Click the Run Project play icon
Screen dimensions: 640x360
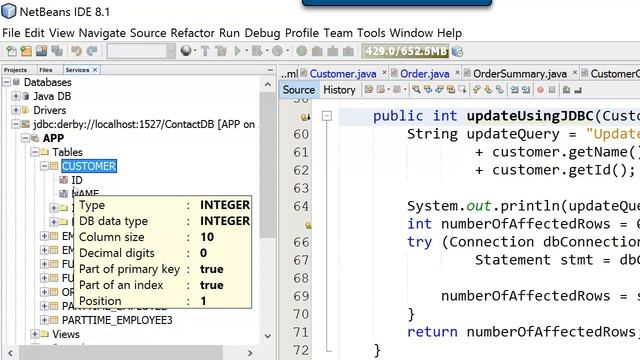[x=237, y=51]
